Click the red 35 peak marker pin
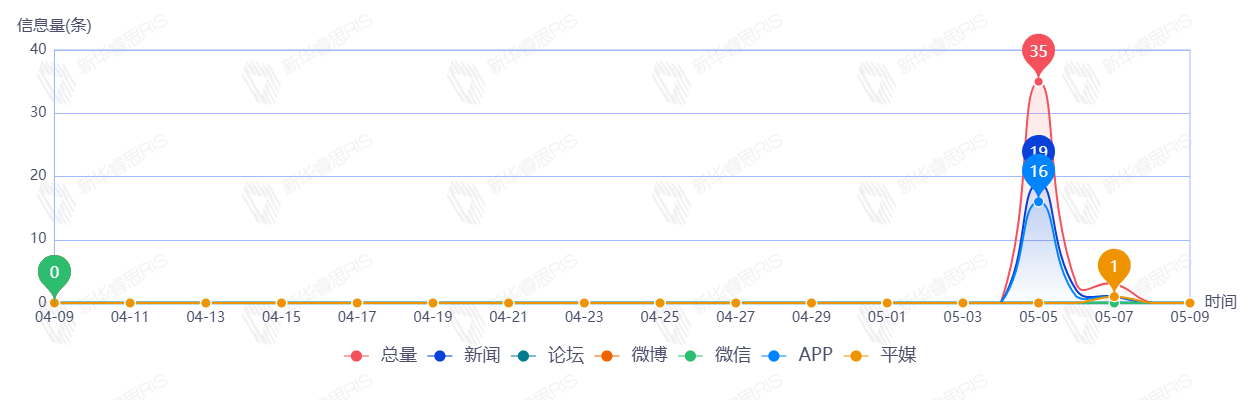 [x=1038, y=51]
